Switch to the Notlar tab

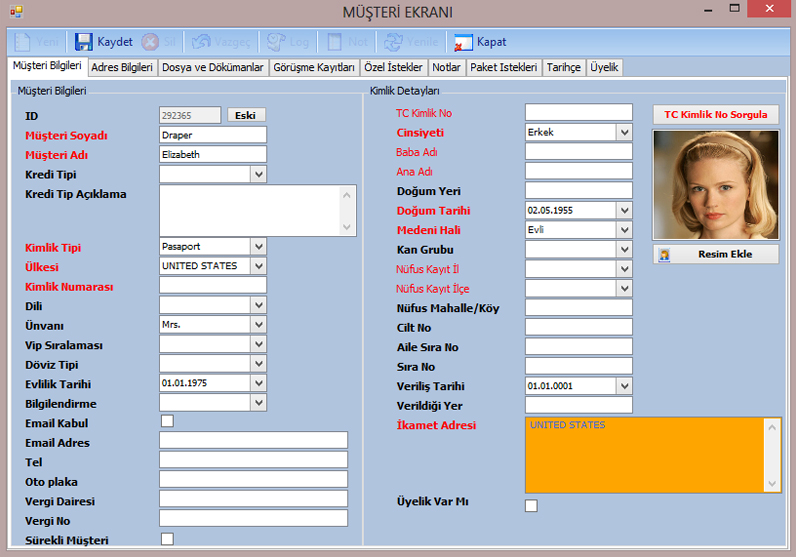[x=446, y=68]
